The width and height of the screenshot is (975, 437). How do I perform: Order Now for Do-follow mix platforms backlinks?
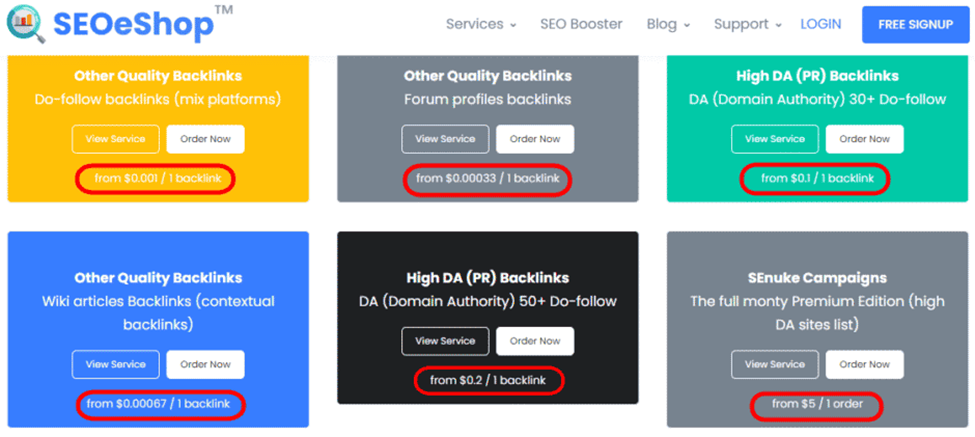click(x=205, y=139)
